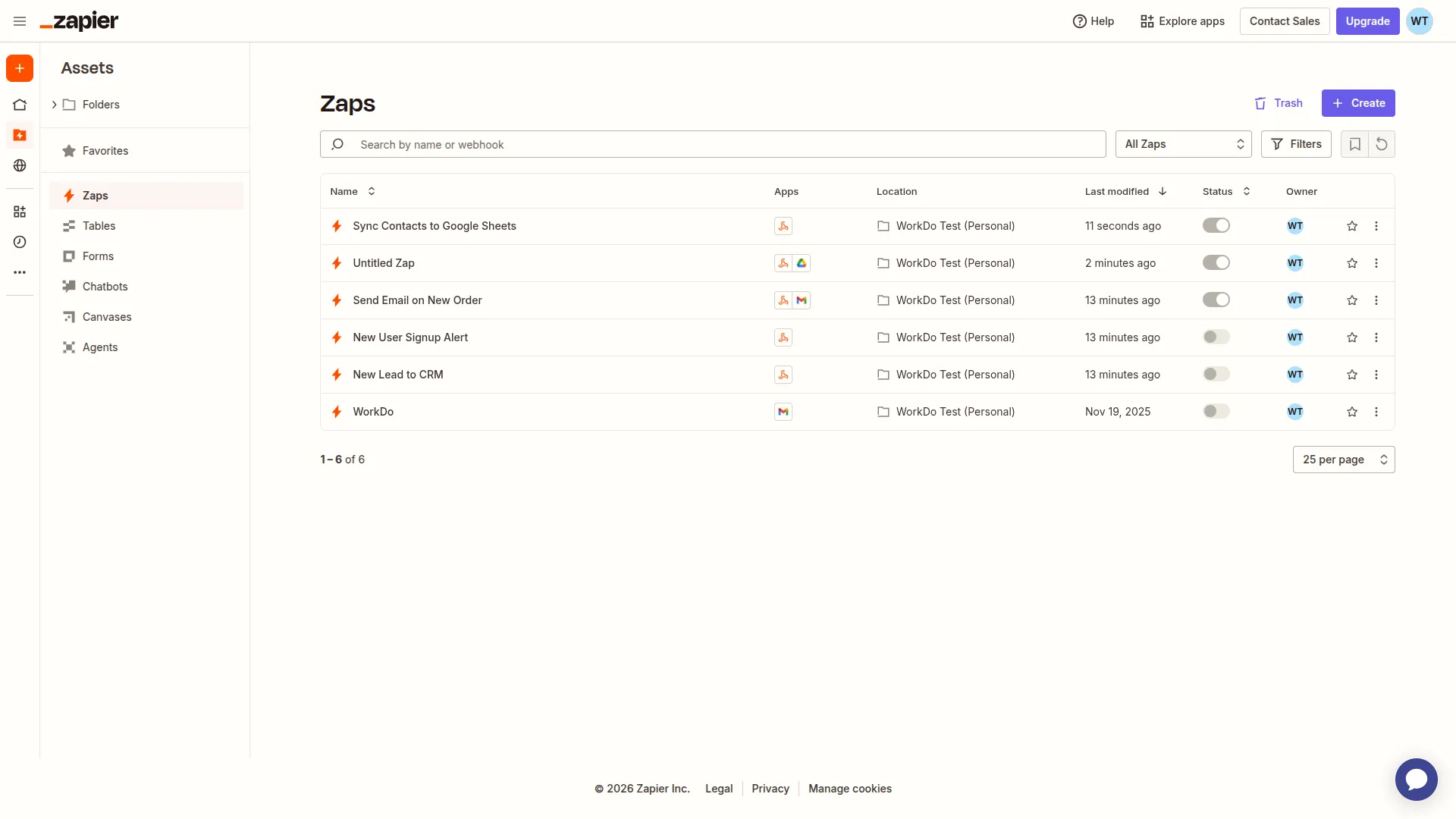This screenshot has height=819, width=1456.
Task: Sort by Last modified column
Action: click(1126, 191)
